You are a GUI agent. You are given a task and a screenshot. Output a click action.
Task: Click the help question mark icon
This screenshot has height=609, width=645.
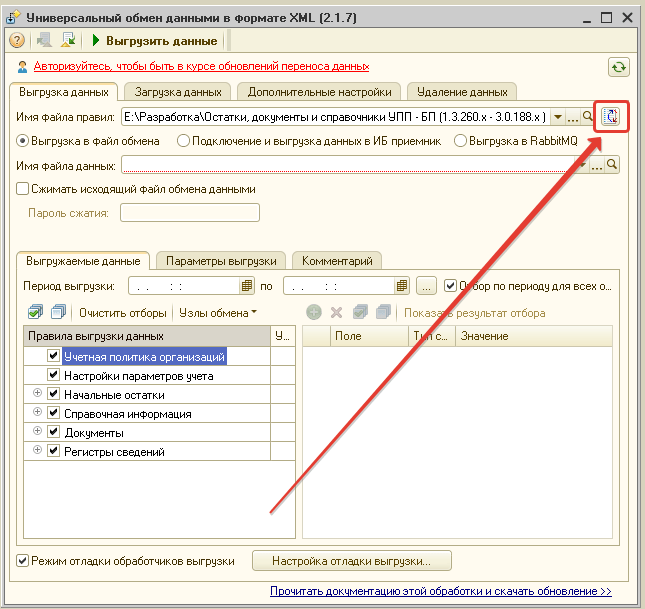coord(17,40)
